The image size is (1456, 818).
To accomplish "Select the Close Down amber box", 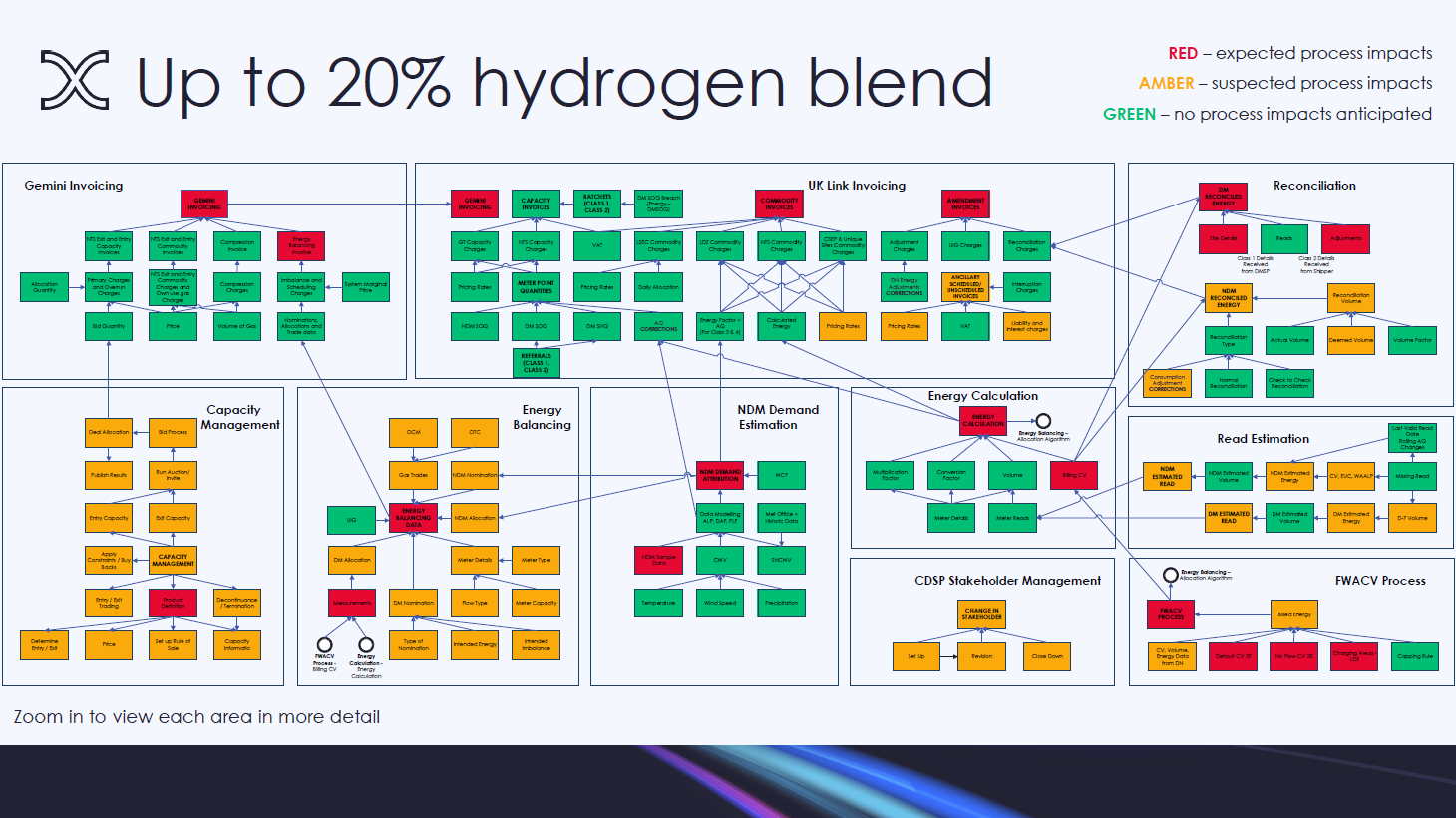I will (x=1047, y=656).
